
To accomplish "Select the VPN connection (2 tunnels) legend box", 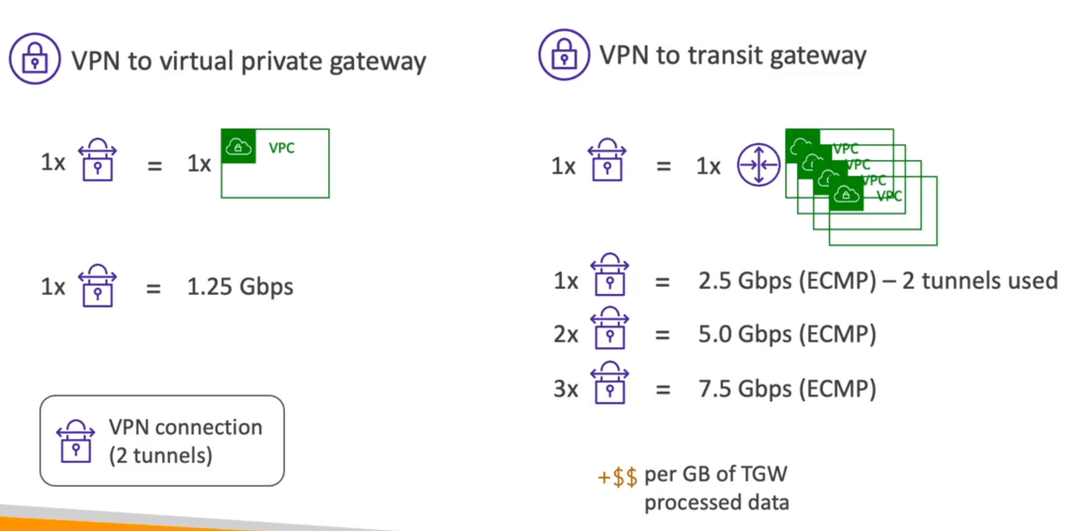I will (x=162, y=441).
